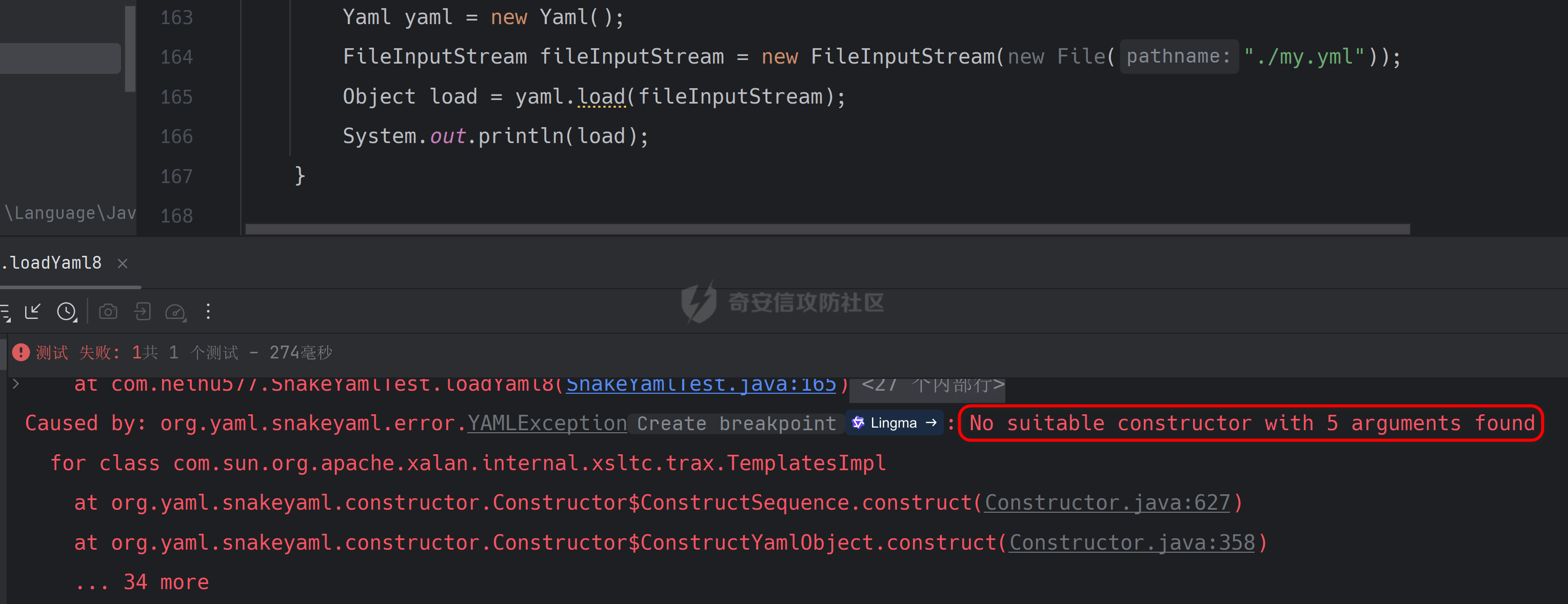Click the YAMLException class link
This screenshot has width=1568, height=604.
547,422
